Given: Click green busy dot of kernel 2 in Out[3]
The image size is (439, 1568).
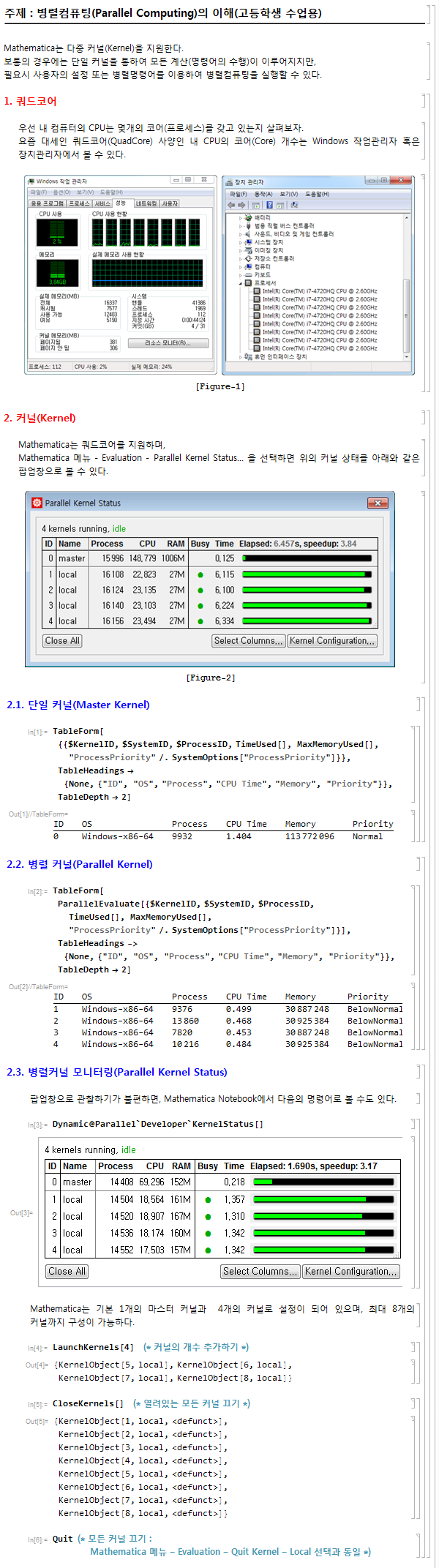Looking at the screenshot, I should 208,1216.
